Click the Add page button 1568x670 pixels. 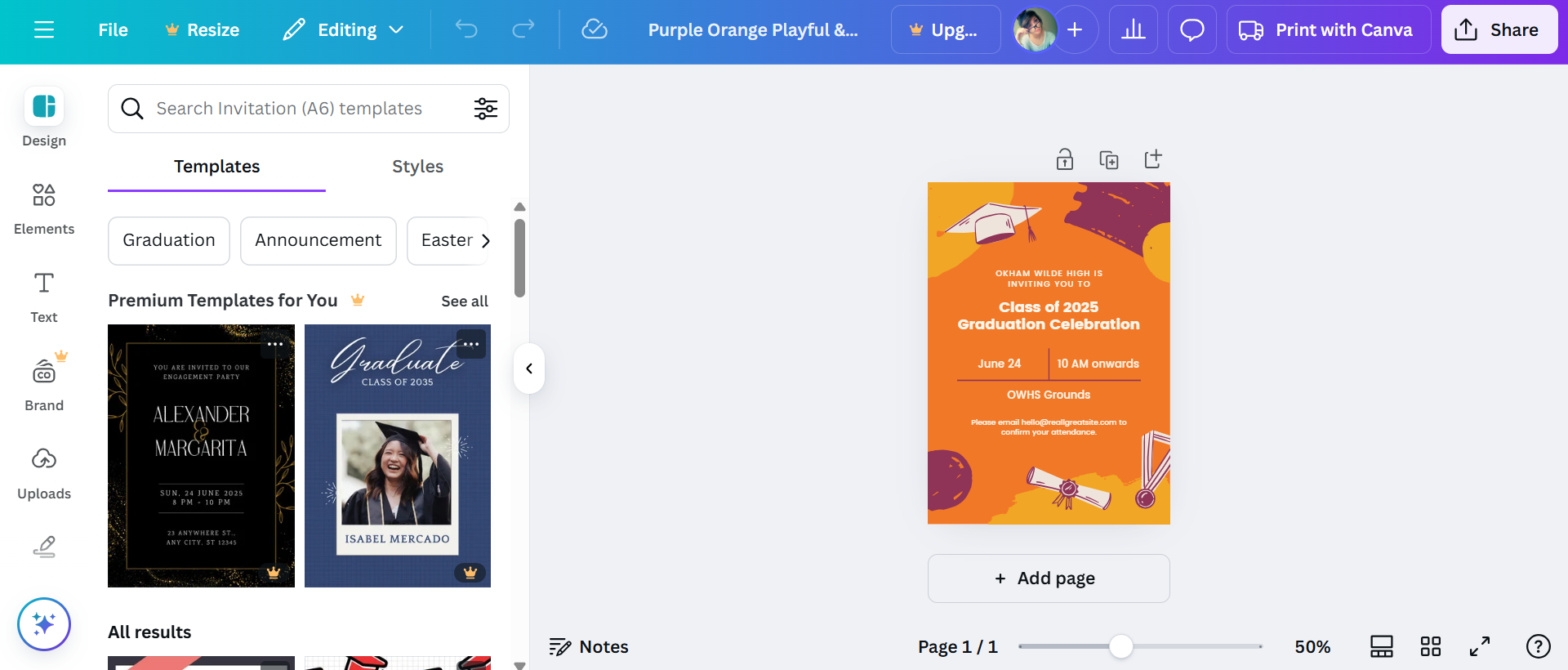[x=1049, y=578]
